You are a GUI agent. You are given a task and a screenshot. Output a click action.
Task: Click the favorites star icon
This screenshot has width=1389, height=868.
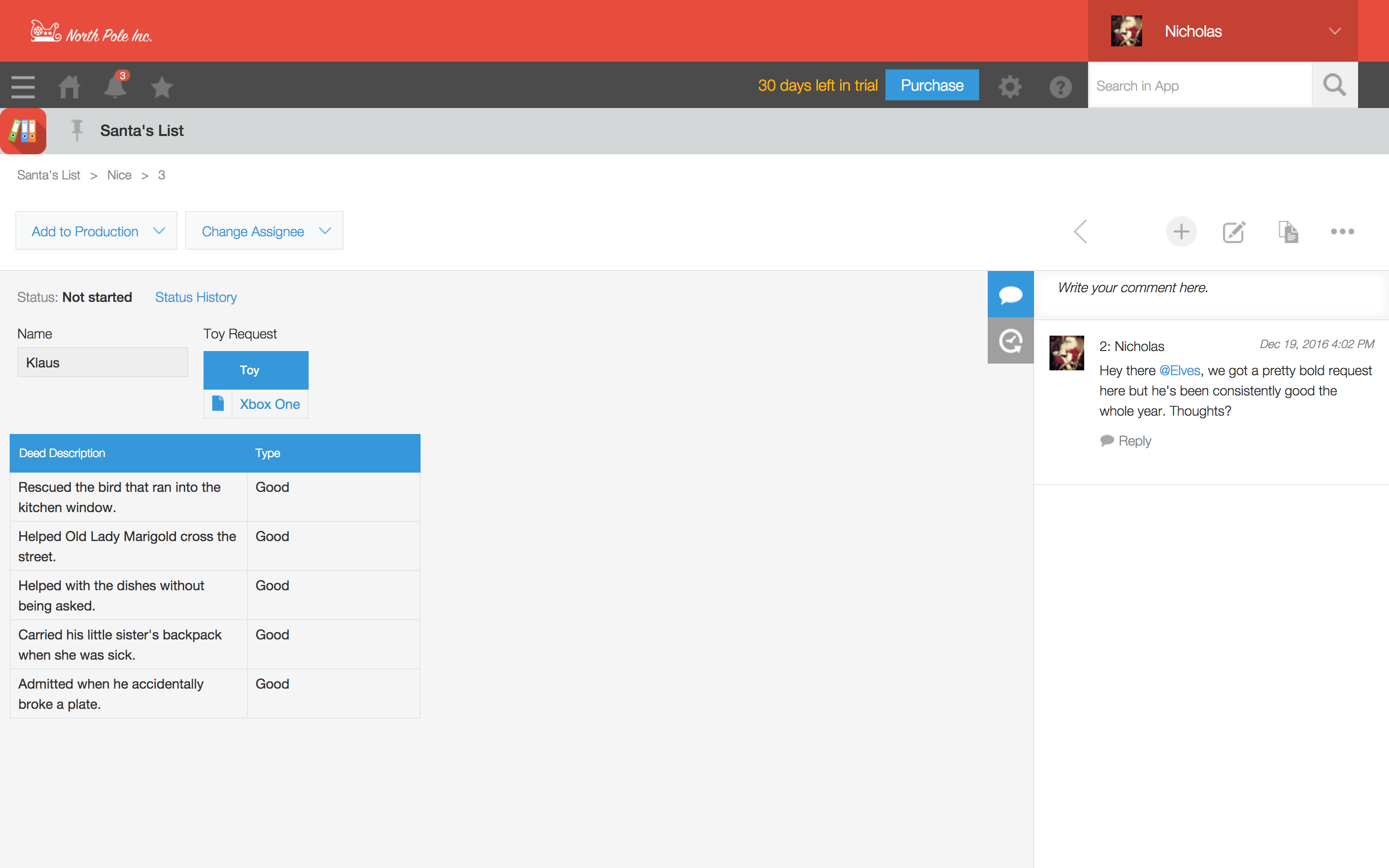tap(161, 87)
